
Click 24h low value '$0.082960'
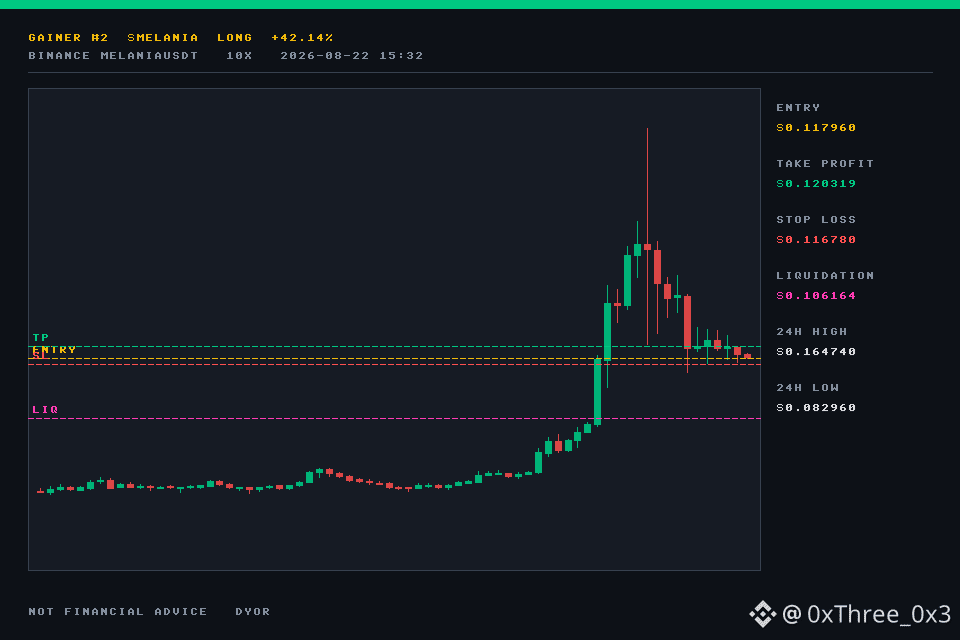click(816, 407)
